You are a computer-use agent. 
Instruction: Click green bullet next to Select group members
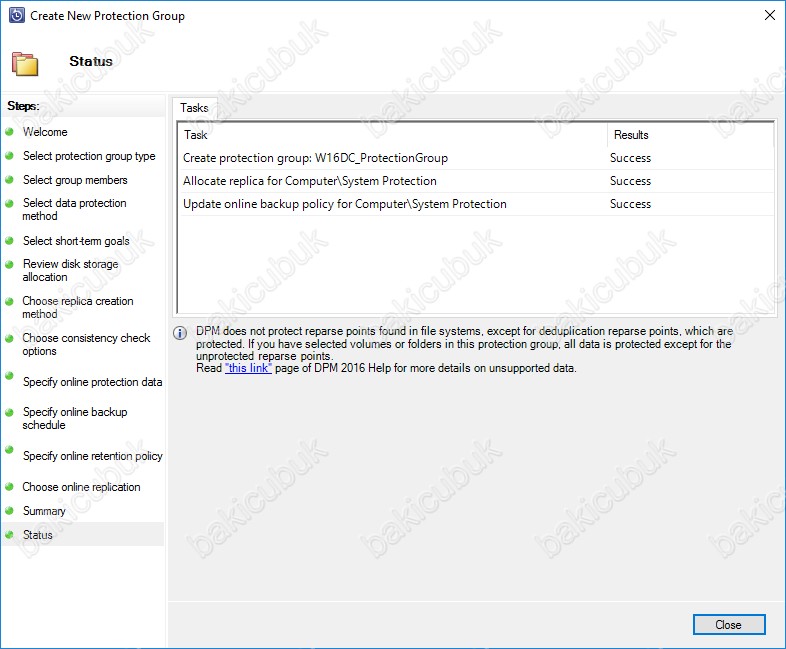[9, 179]
